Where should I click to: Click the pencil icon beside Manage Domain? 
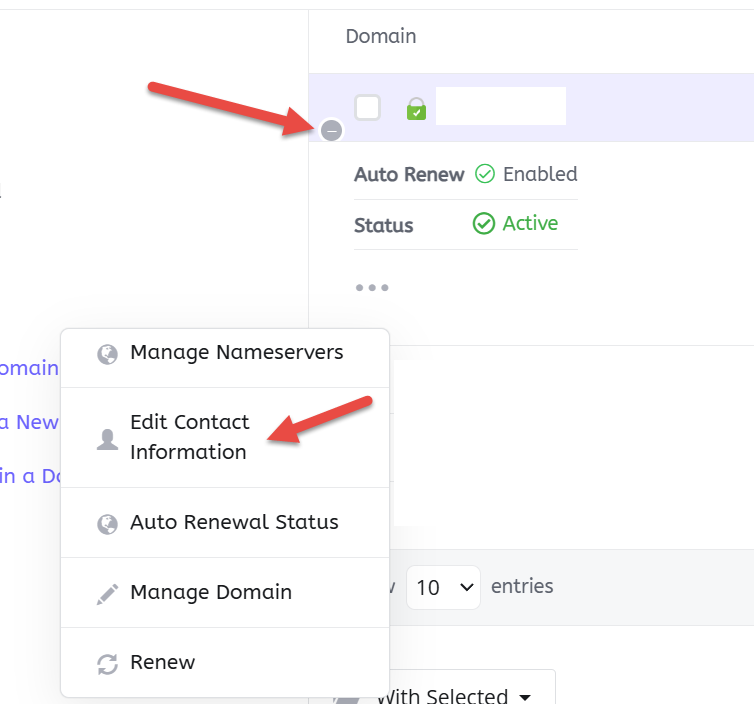(x=107, y=593)
